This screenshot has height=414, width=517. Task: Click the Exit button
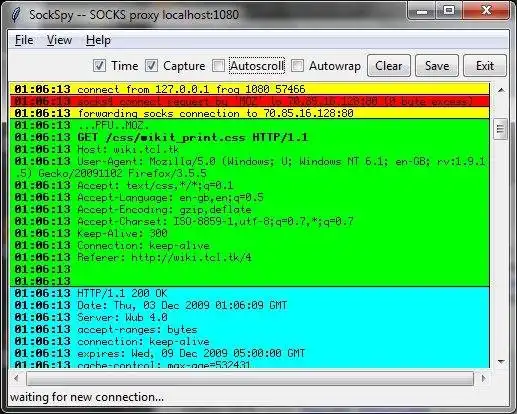click(x=485, y=66)
